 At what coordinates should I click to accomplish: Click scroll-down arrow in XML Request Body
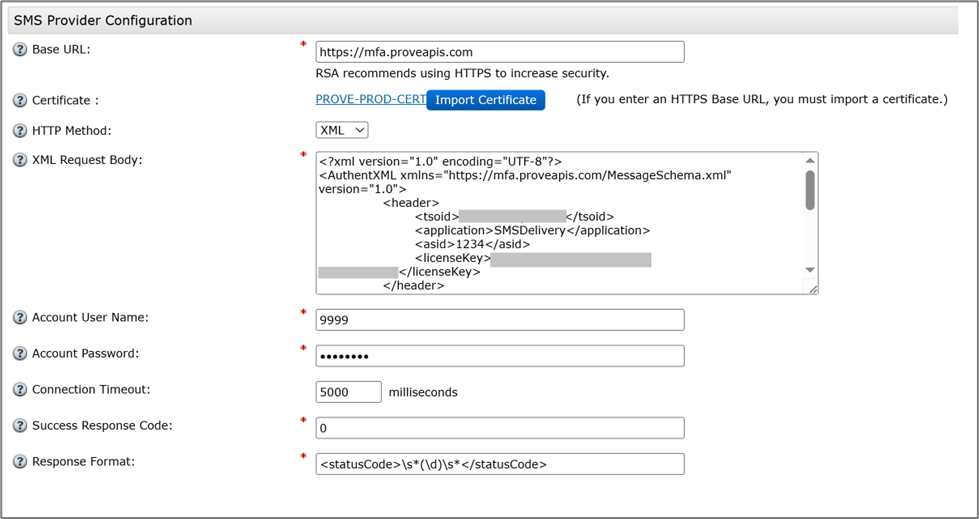coord(810,270)
